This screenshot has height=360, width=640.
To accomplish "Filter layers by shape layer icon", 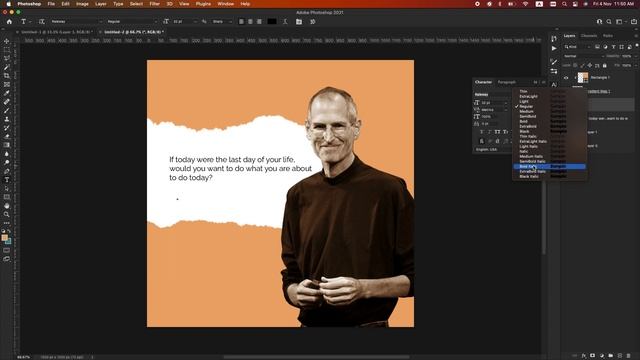I will 622,47.
